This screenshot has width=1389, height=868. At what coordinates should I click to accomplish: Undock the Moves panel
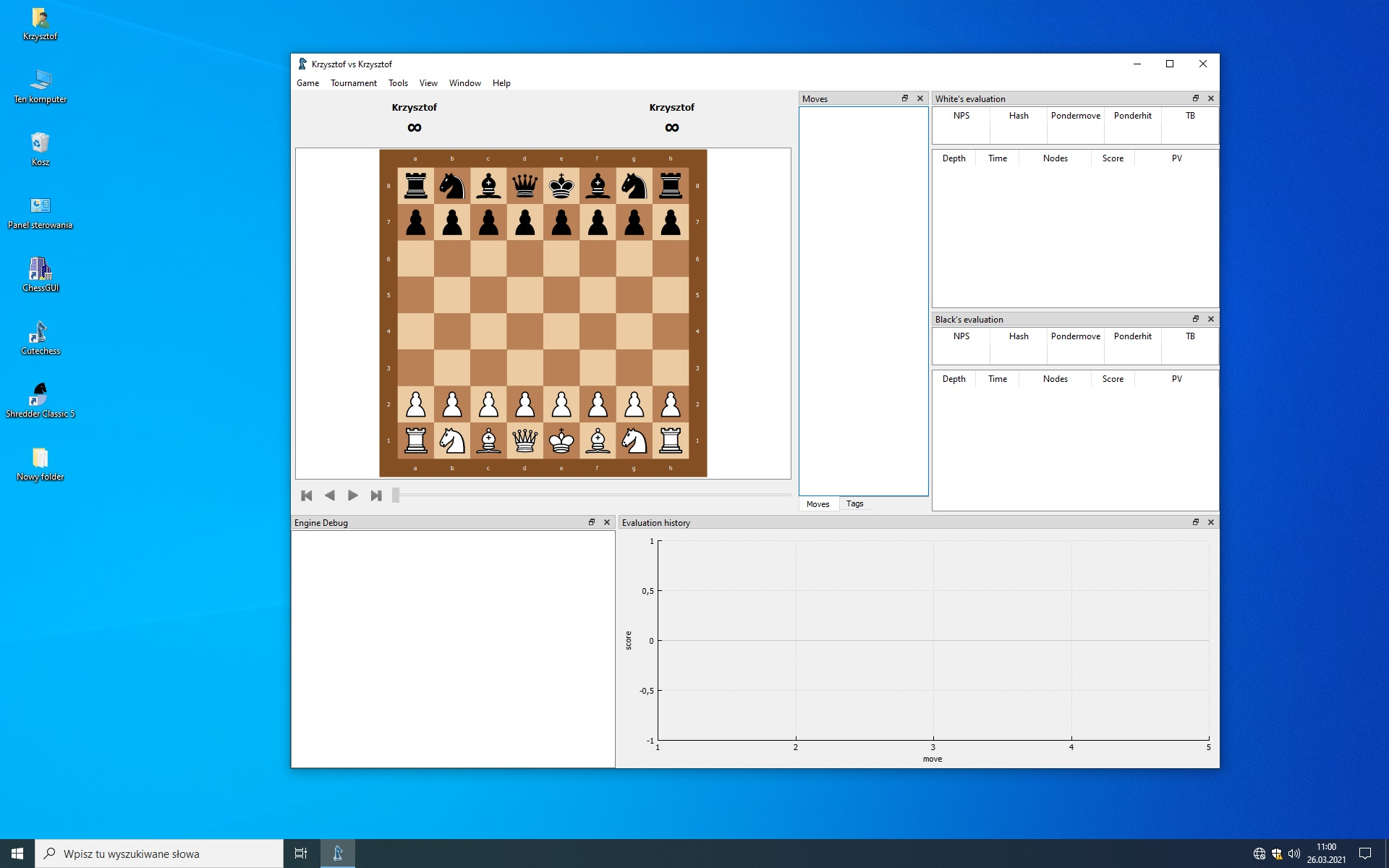click(904, 98)
